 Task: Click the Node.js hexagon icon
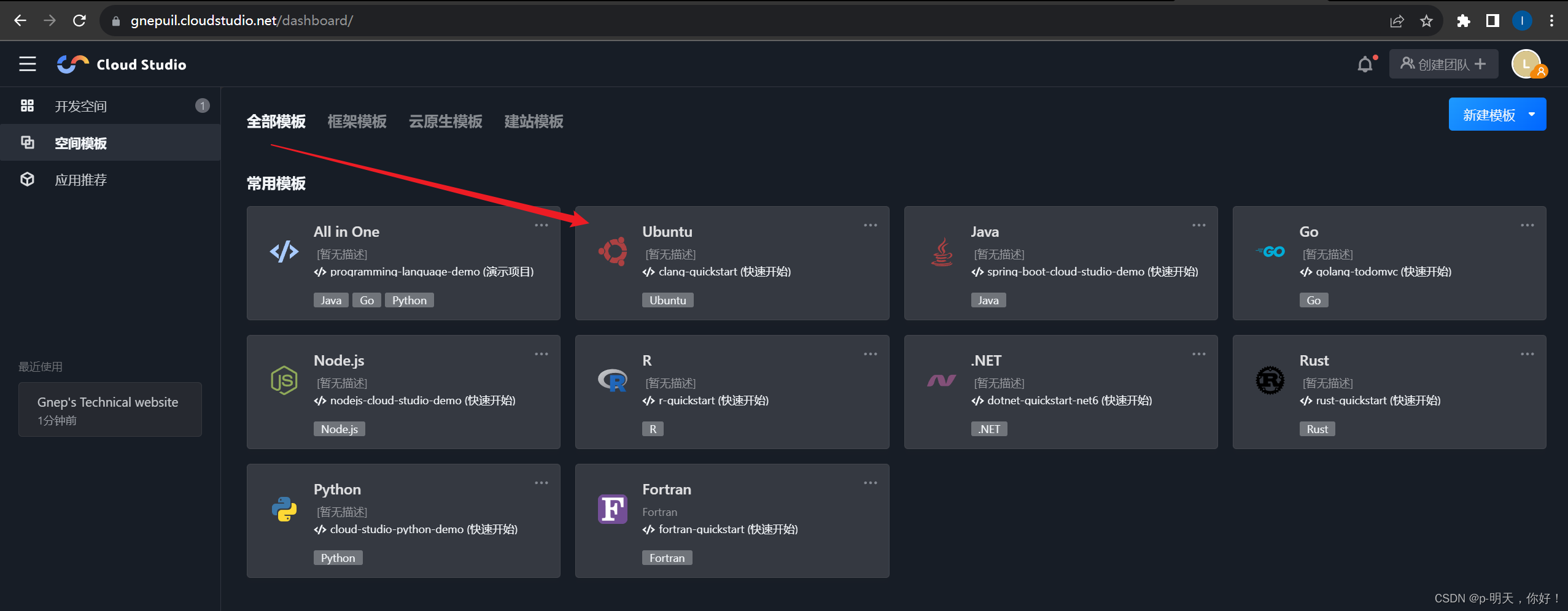pyautogui.click(x=284, y=380)
